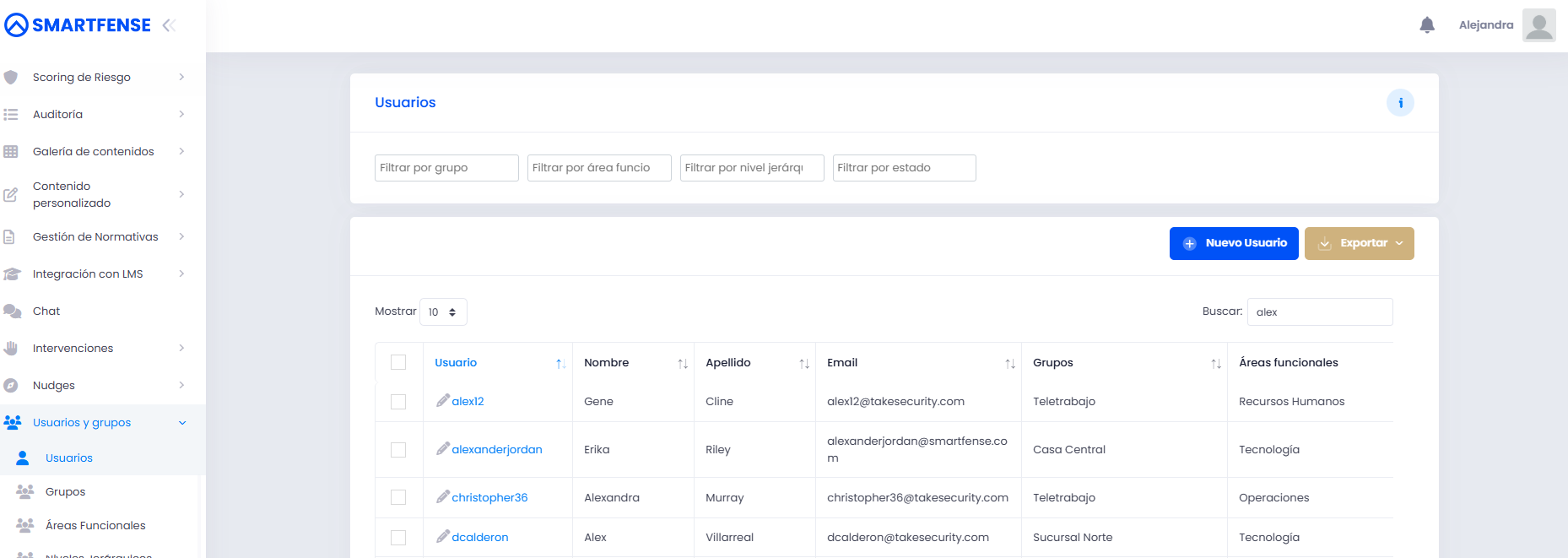Click the Integración con LMS graduation cap icon

[x=12, y=274]
